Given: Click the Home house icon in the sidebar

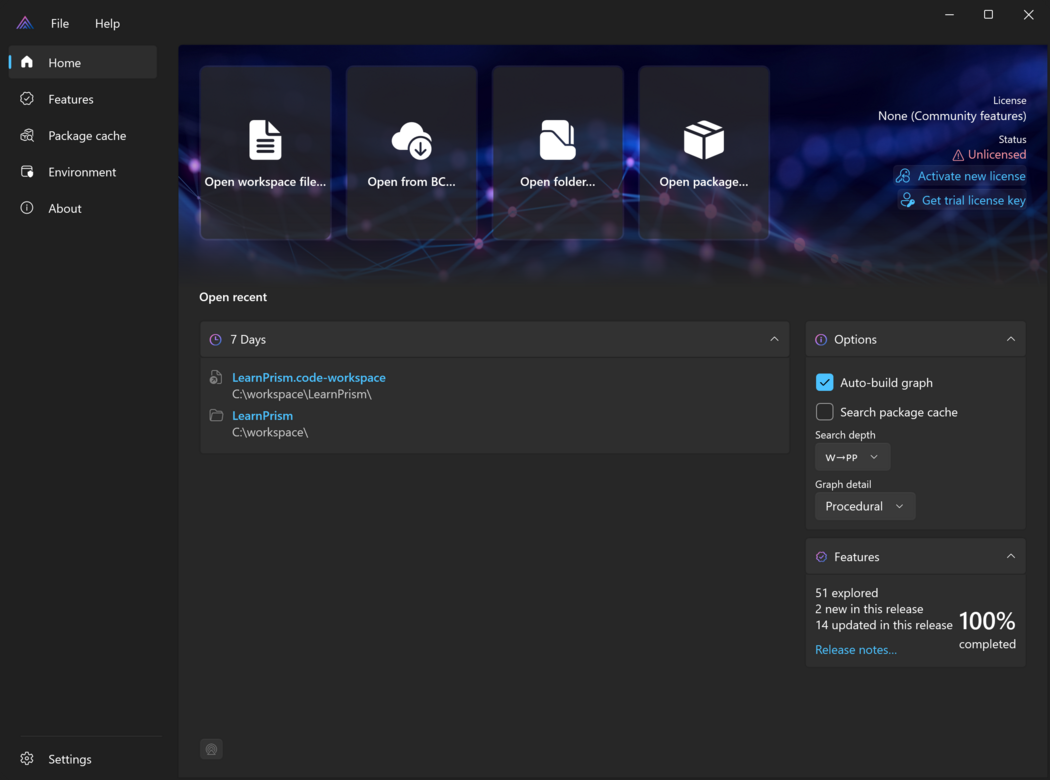Looking at the screenshot, I should pyautogui.click(x=27, y=62).
